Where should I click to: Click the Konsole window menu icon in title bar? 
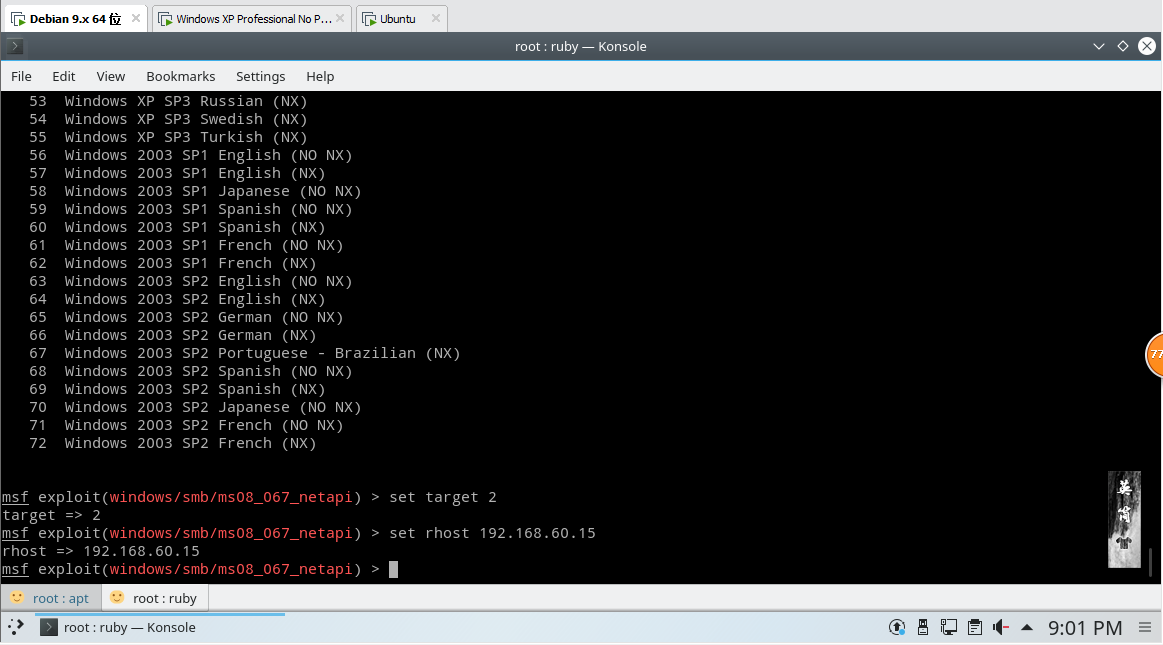click(15, 47)
